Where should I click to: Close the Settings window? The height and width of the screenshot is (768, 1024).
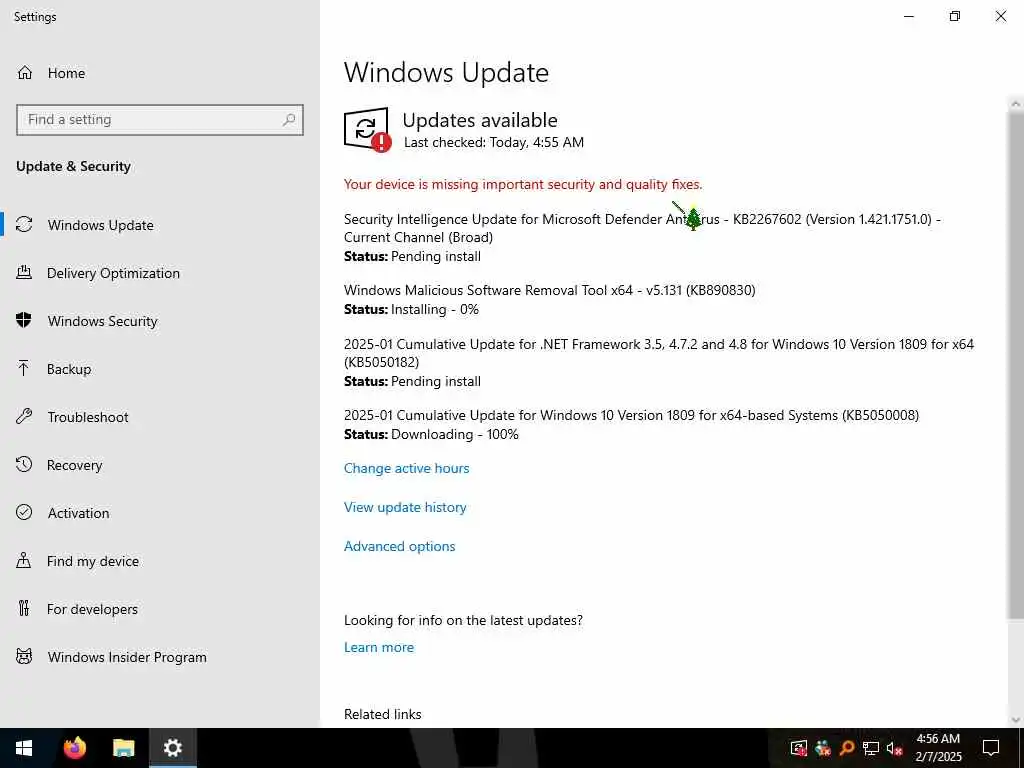(1000, 16)
